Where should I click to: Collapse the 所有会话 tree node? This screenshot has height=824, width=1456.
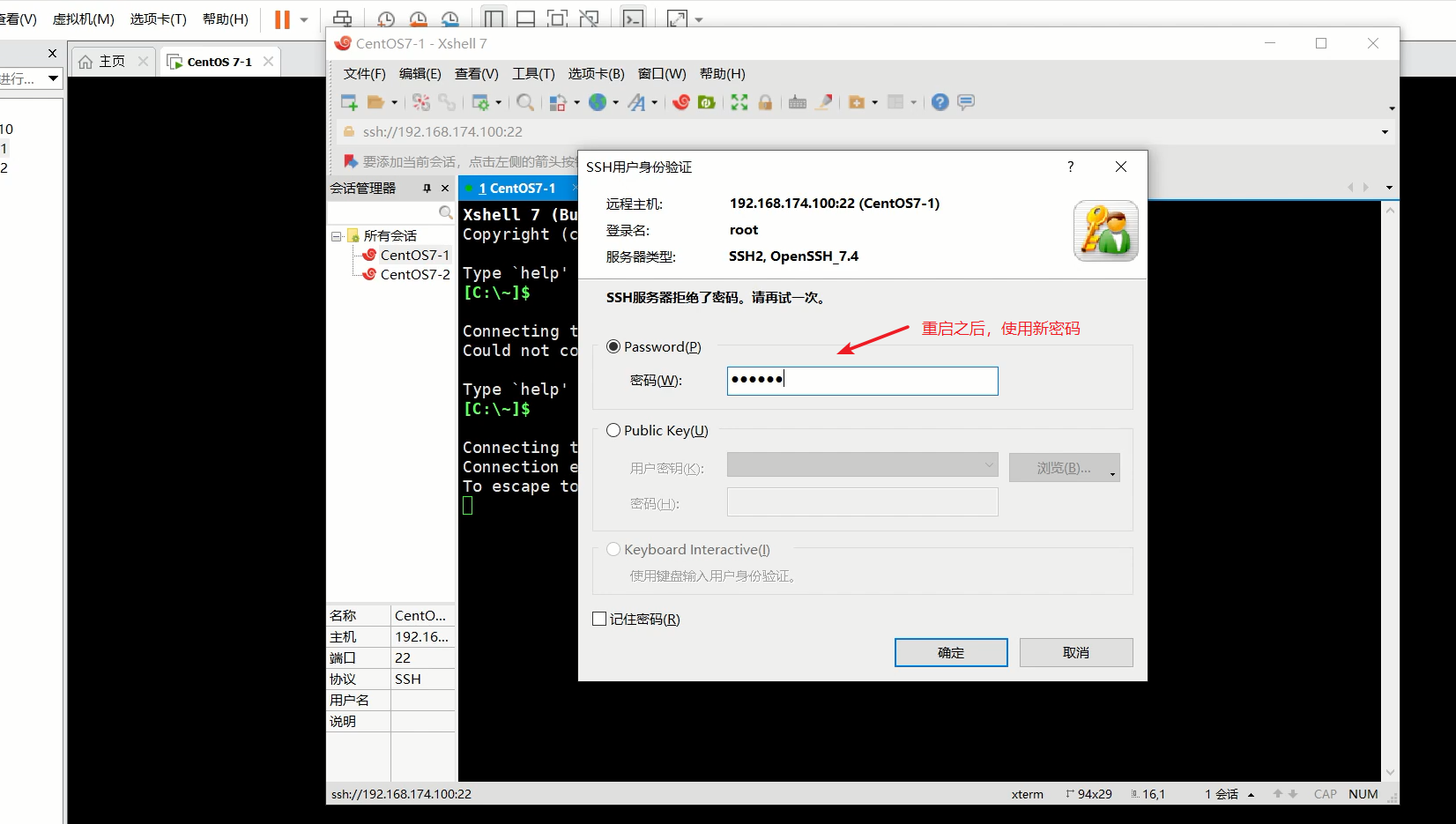(336, 236)
